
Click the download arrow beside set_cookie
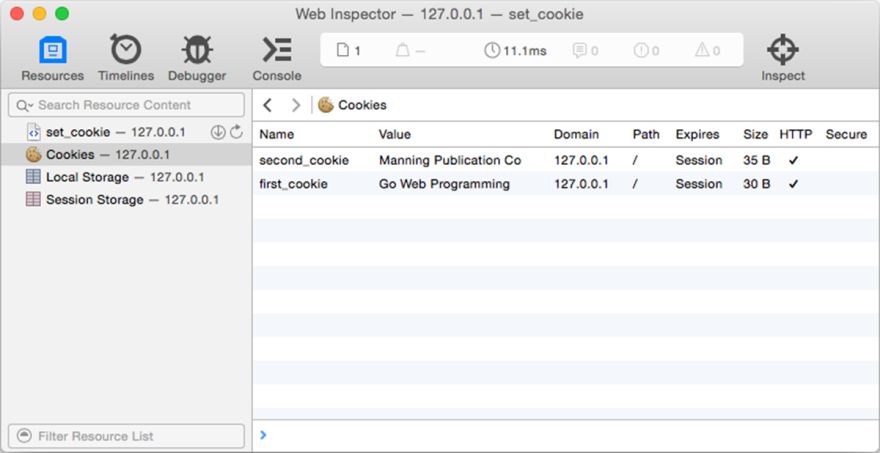click(218, 132)
